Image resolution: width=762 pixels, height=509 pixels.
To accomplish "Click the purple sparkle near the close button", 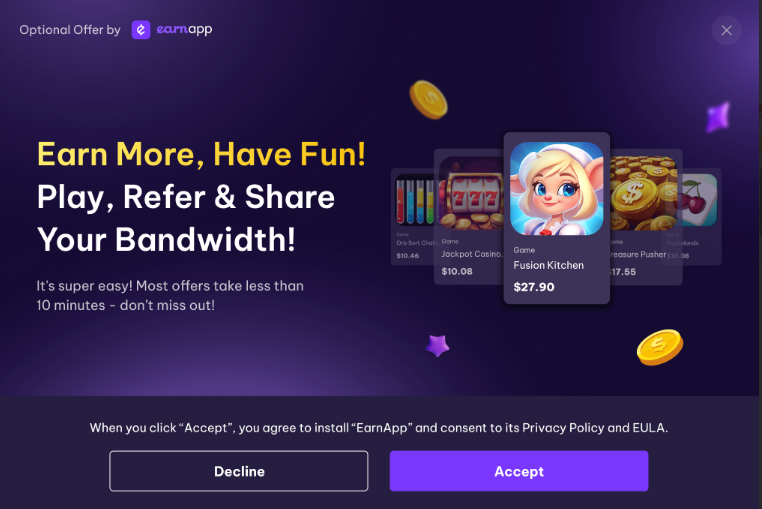I will point(718,117).
